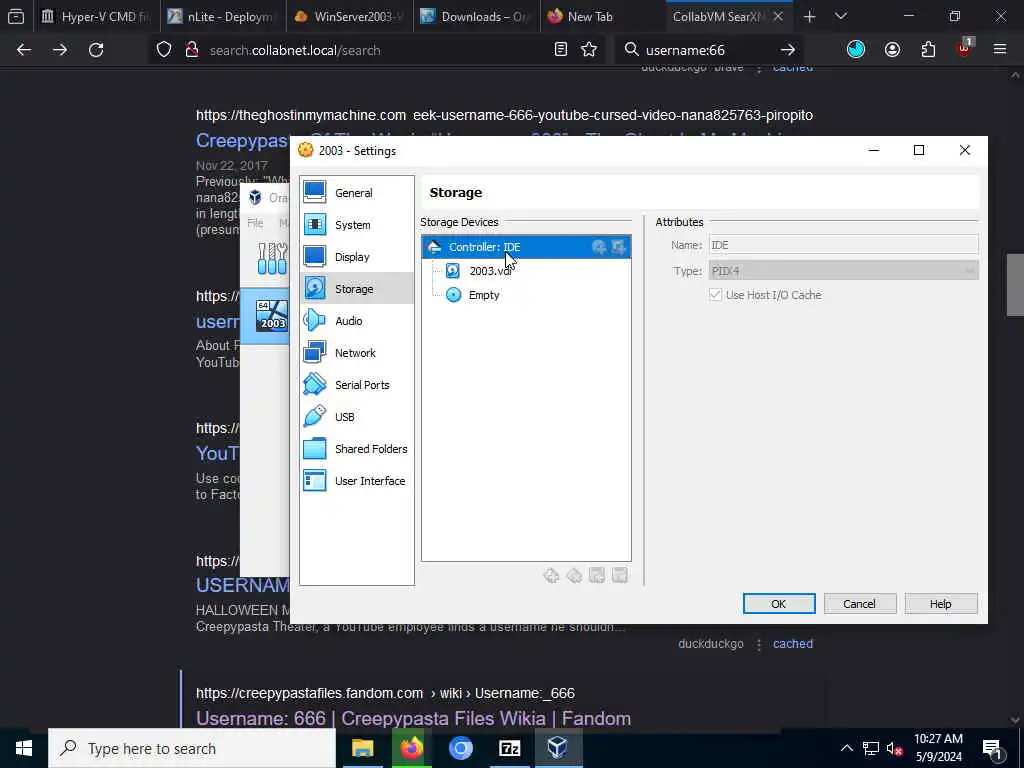Click remove attachment icon below device list
This screenshot has height=768, width=1024.
620,575
